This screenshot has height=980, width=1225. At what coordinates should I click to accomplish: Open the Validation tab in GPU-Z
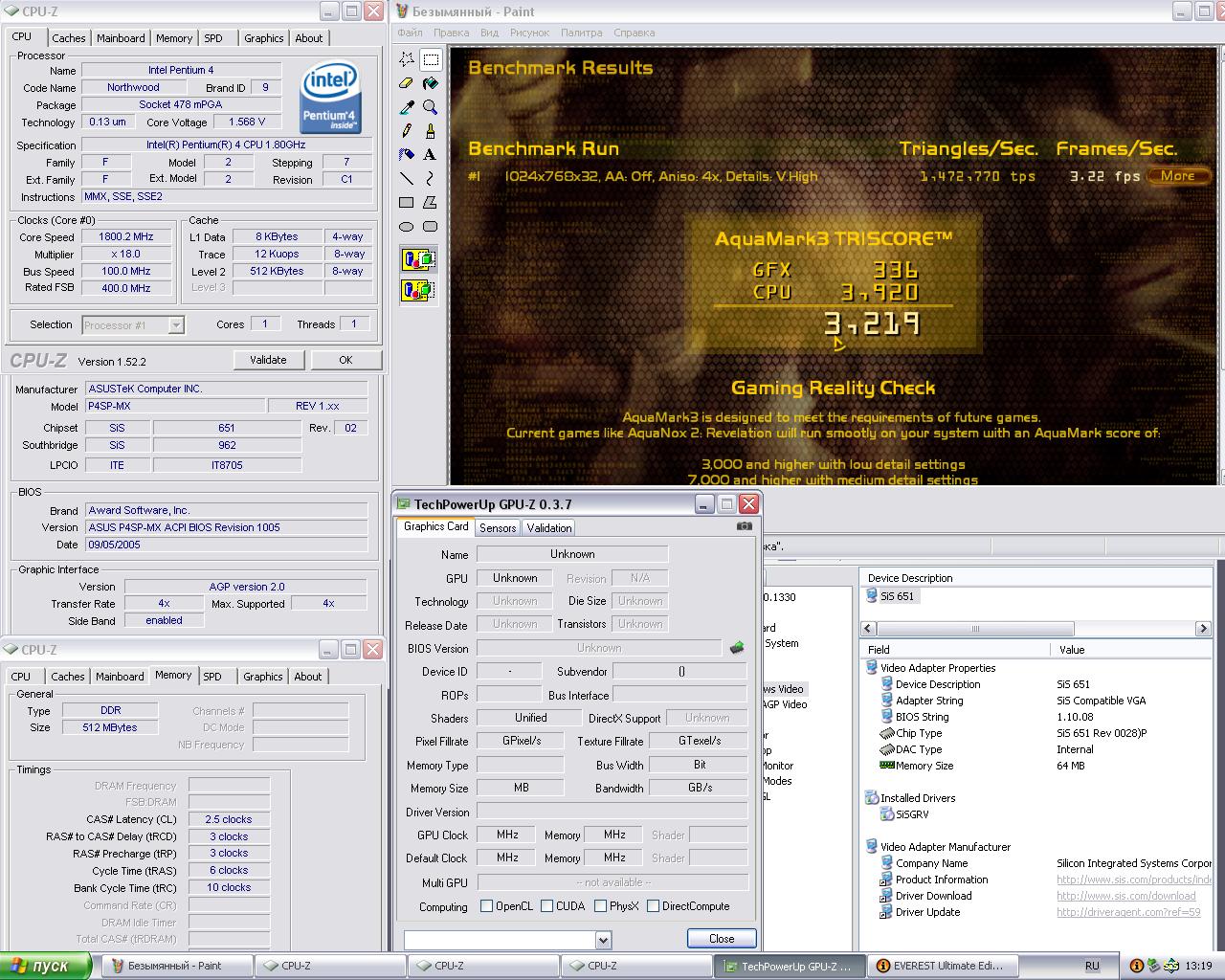point(549,528)
